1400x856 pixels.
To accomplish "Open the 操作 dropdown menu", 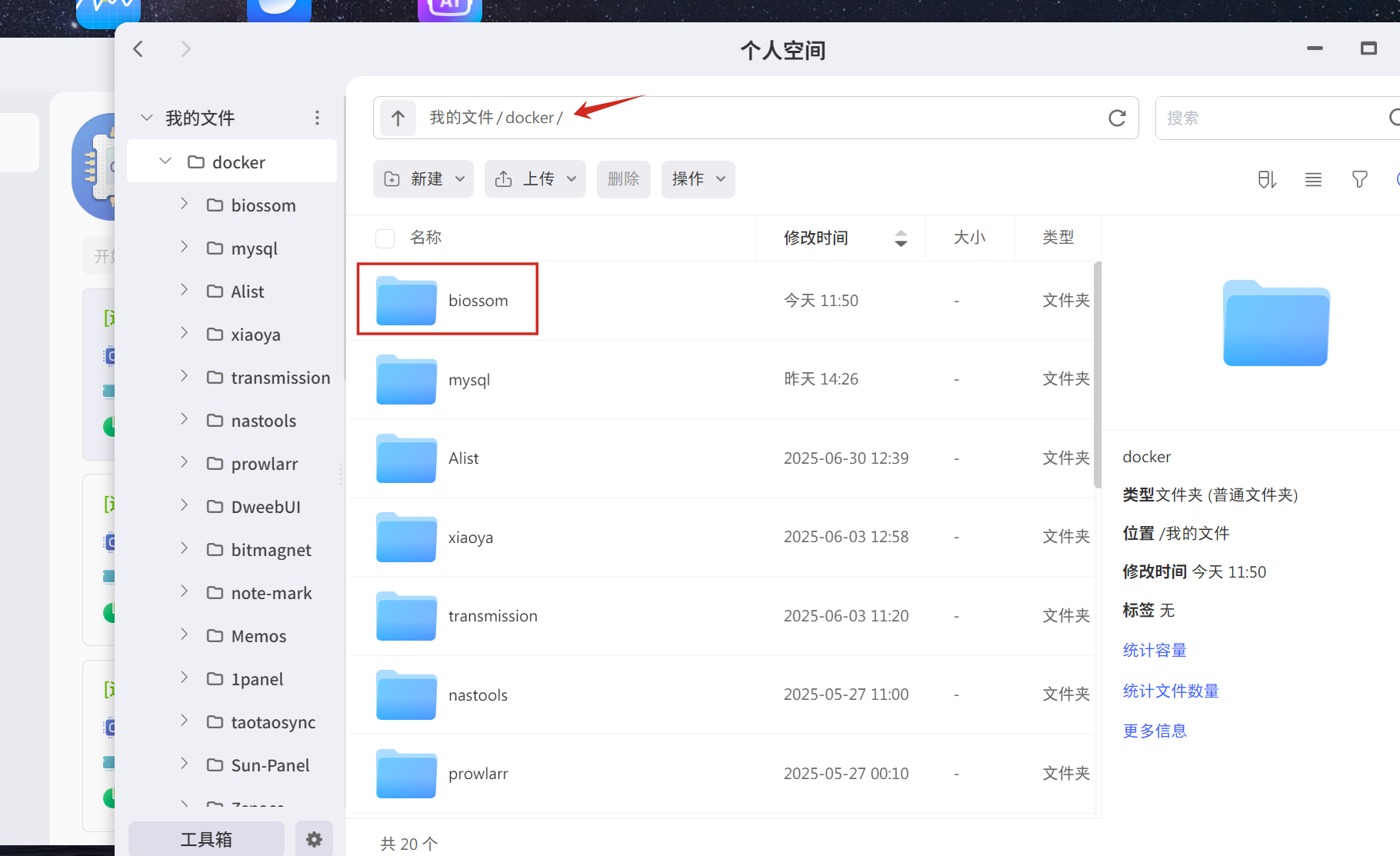I will pos(698,179).
